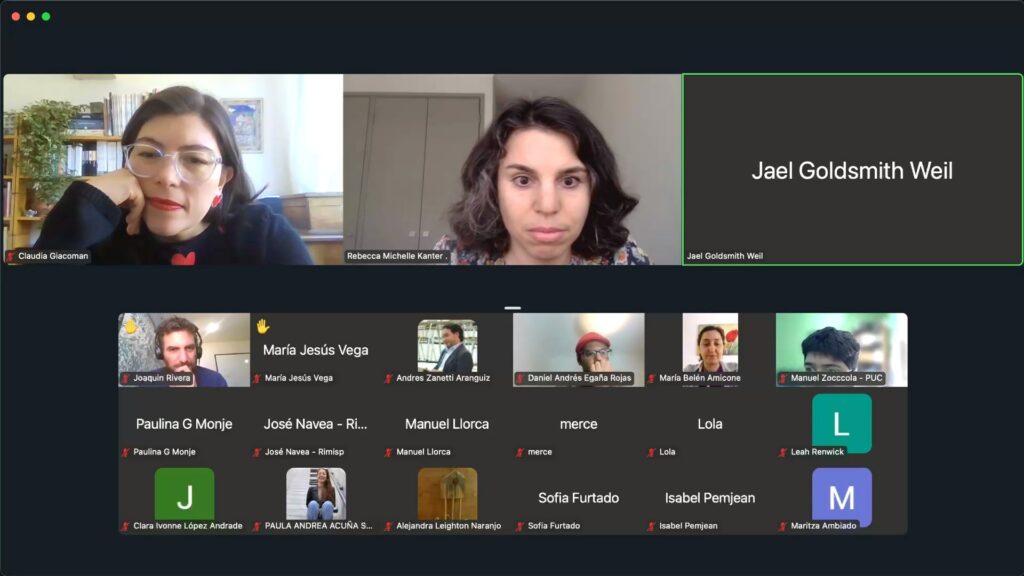Image resolution: width=1024 pixels, height=576 pixels.
Task: Select Isabel Pemjean's participant tile
Action: coord(710,501)
